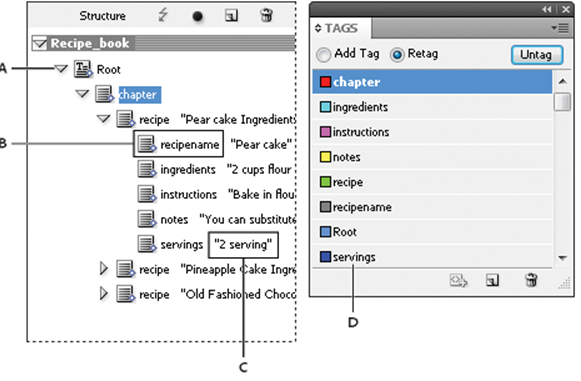This screenshot has width=581, height=381.
Task: Click the gray recipename color swatch
Action: 325,207
